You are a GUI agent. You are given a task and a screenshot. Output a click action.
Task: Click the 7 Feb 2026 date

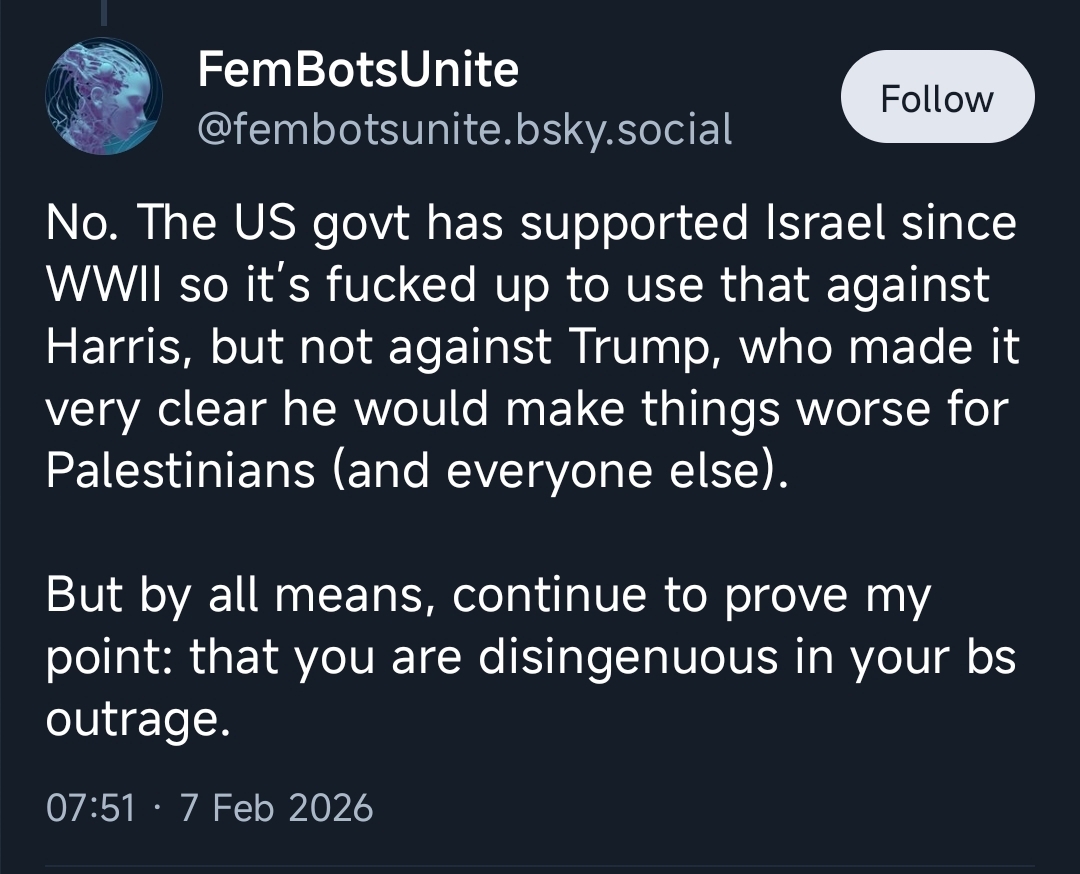pyautogui.click(x=276, y=806)
